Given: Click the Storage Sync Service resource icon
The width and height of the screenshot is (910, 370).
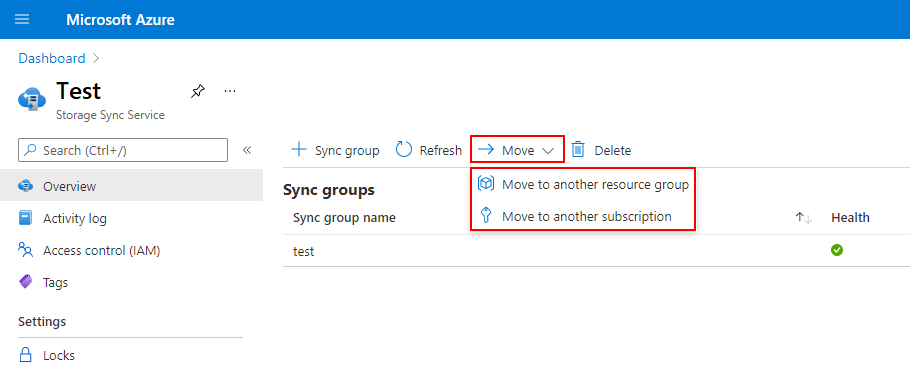Looking at the screenshot, I should point(32,99).
